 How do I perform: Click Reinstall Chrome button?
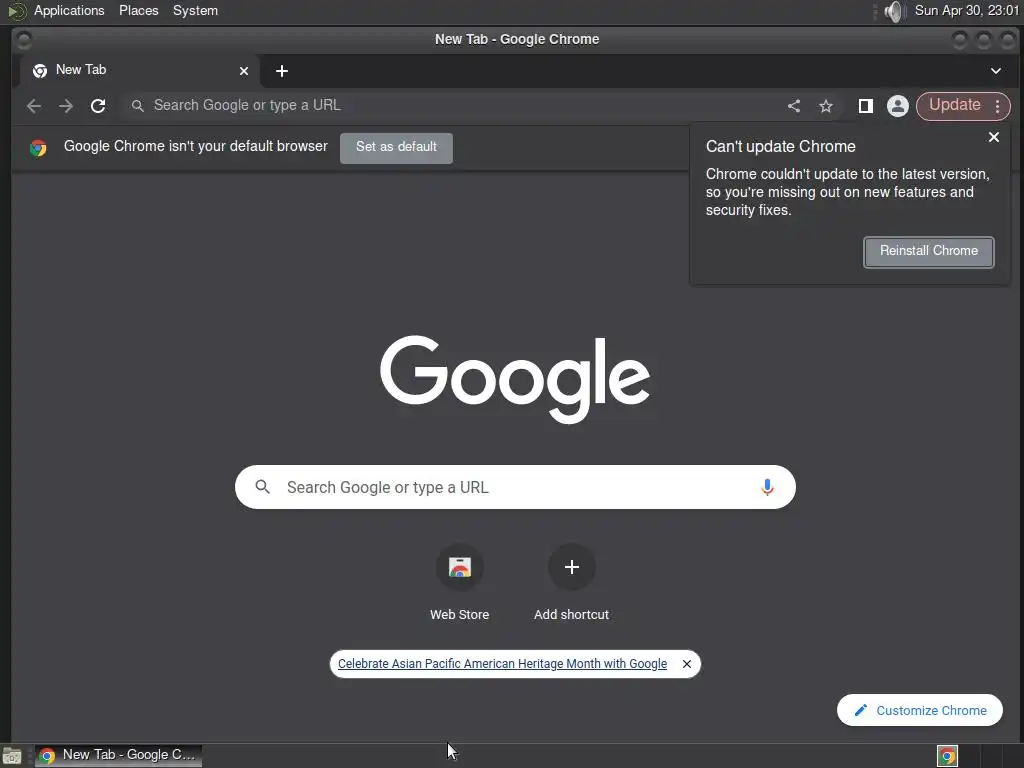(x=929, y=251)
